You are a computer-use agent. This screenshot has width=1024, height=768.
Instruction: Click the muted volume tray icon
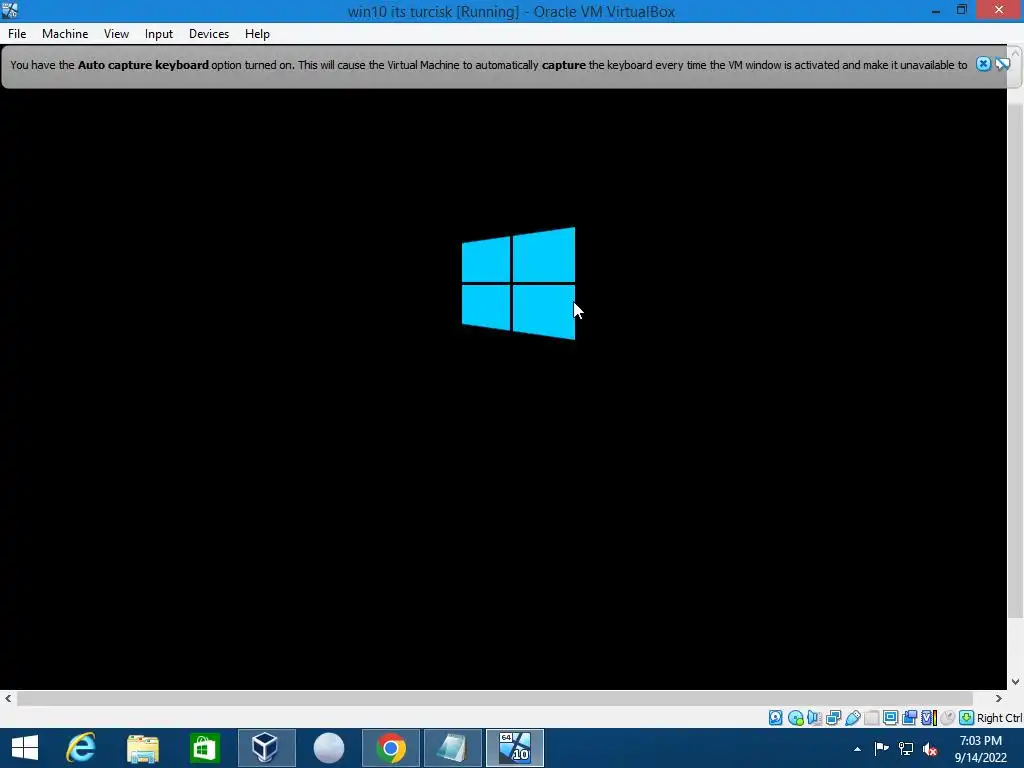pyautogui.click(x=930, y=749)
